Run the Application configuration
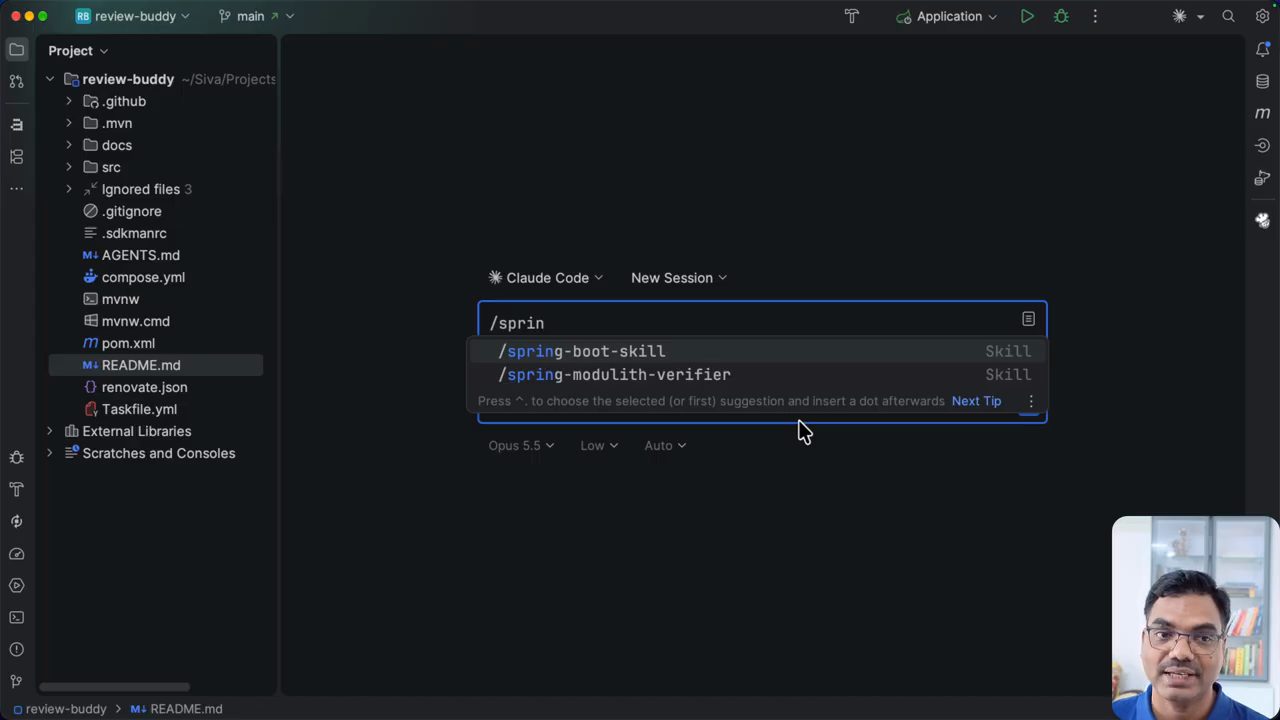The image size is (1280, 720). 1027,16
